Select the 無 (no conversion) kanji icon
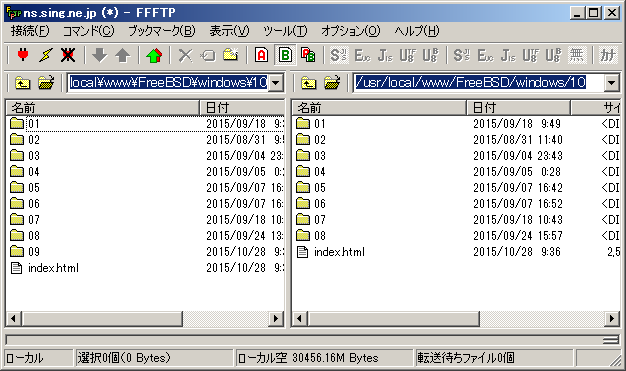The image size is (626, 371). (576, 55)
